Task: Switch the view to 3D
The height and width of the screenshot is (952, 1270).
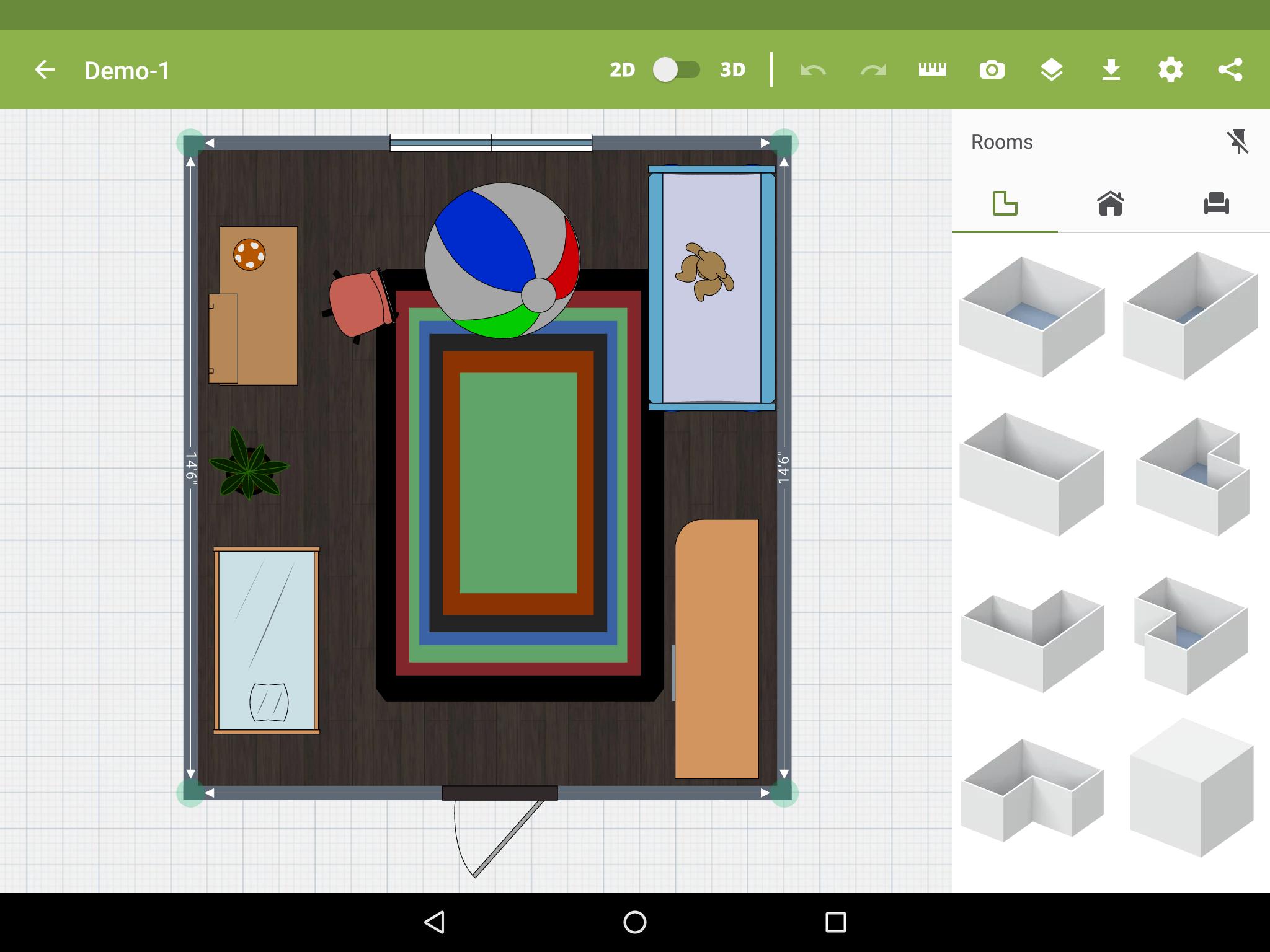Action: pyautogui.click(x=734, y=70)
